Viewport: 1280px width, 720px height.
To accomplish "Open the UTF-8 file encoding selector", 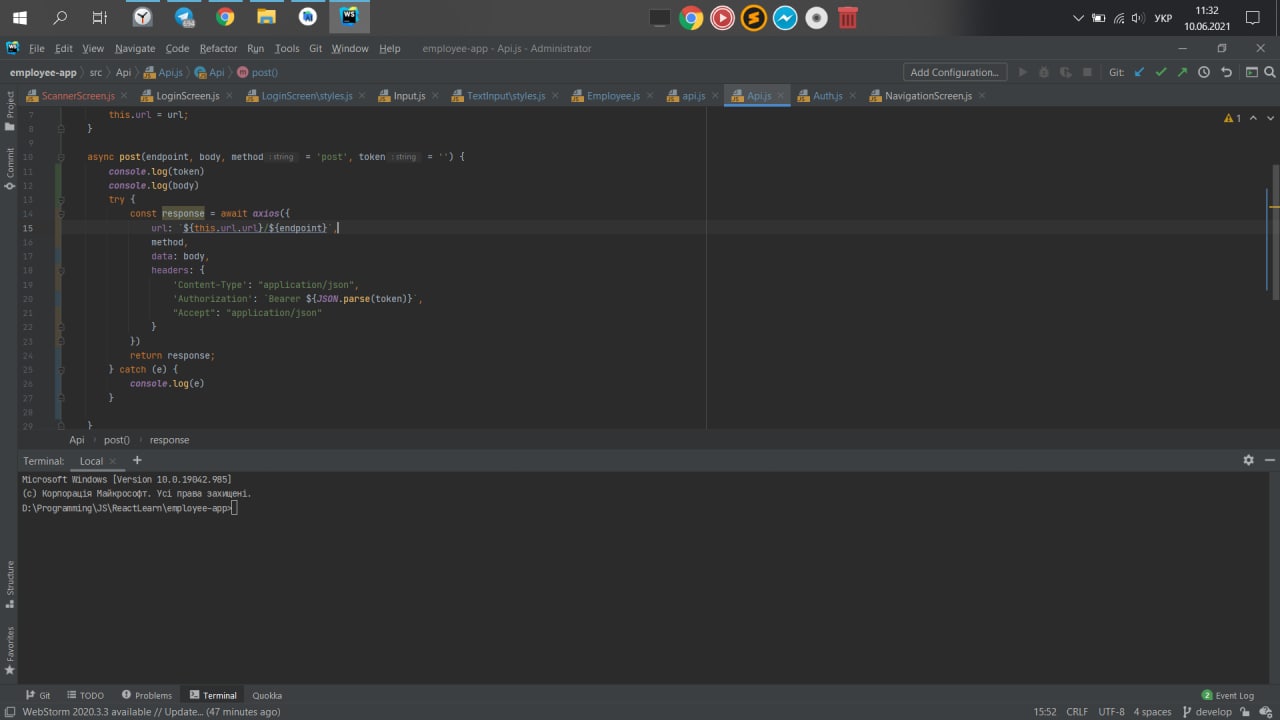I will point(1111,712).
